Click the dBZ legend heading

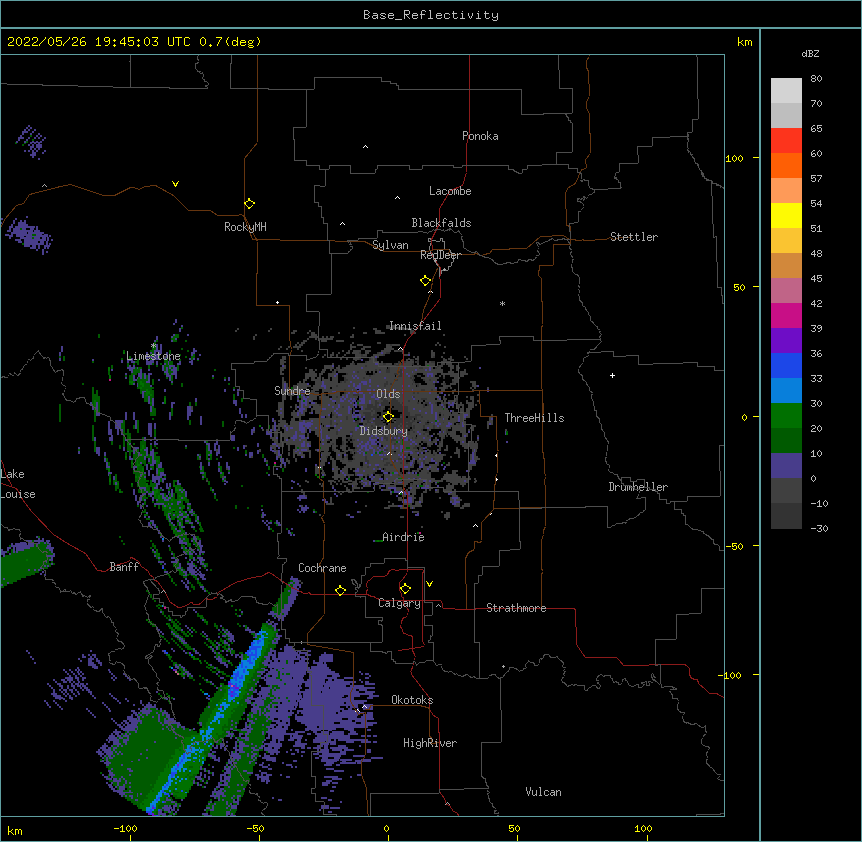810,53
